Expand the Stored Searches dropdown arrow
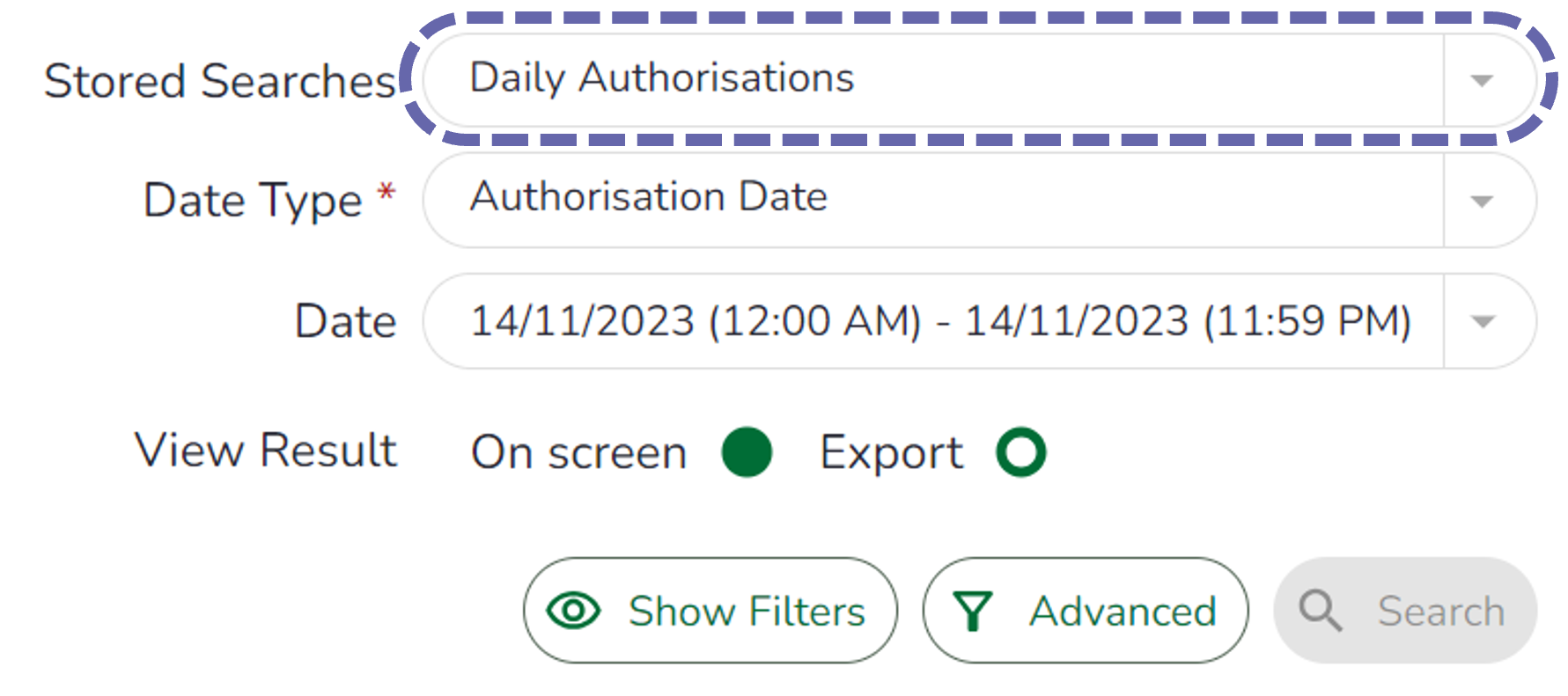 pyautogui.click(x=1482, y=81)
